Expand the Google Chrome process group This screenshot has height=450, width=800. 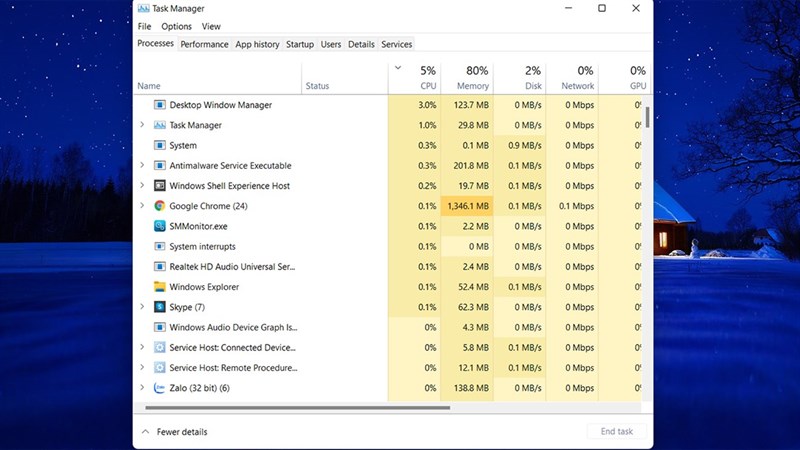[142, 206]
